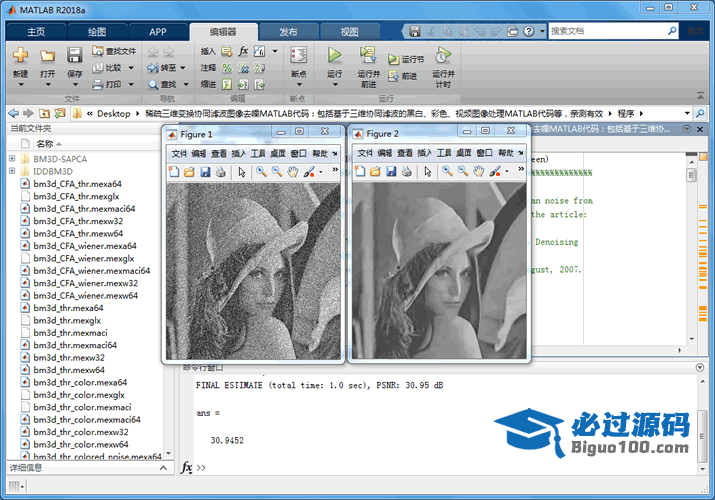Select the edit-plot arrow cursor in Figure 2
715x500 pixels.
(428, 172)
